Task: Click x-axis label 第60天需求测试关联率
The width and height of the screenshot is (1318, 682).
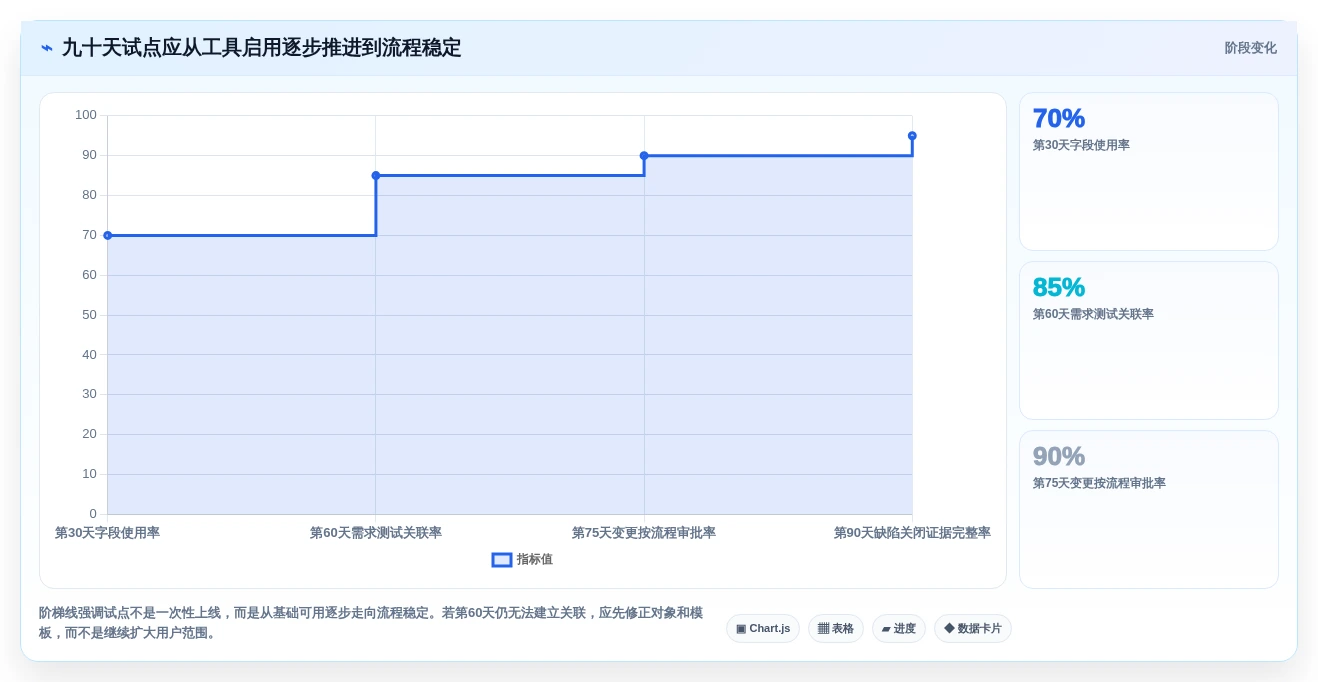Action: [x=376, y=533]
